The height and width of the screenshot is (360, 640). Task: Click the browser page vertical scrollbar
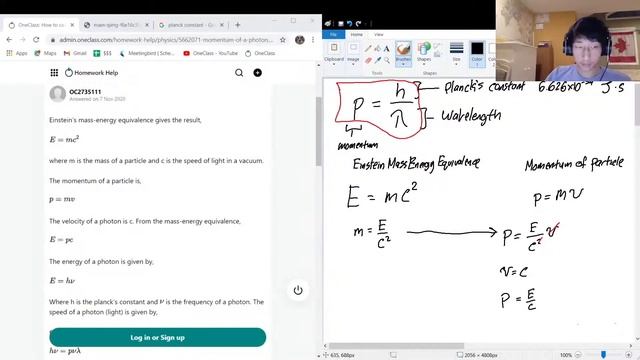click(x=319, y=131)
